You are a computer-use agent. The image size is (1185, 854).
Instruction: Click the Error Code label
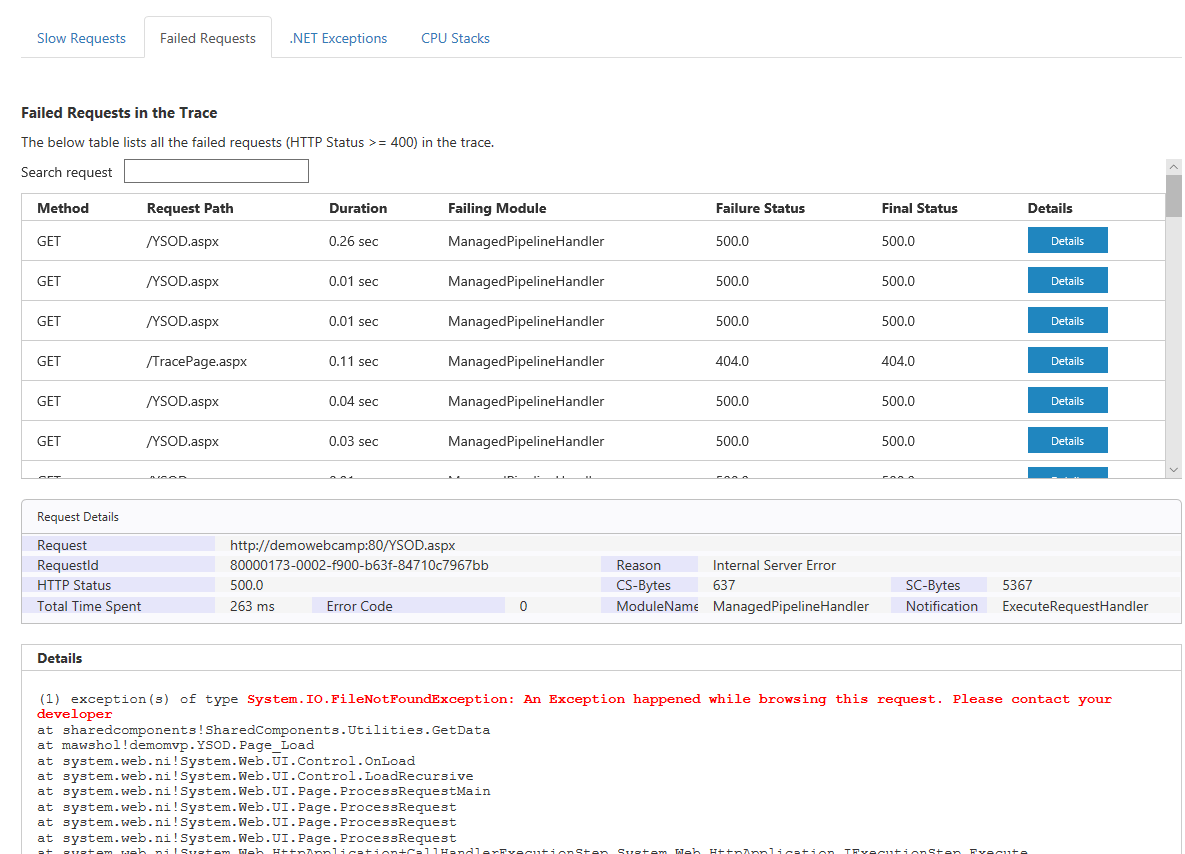tap(359, 606)
